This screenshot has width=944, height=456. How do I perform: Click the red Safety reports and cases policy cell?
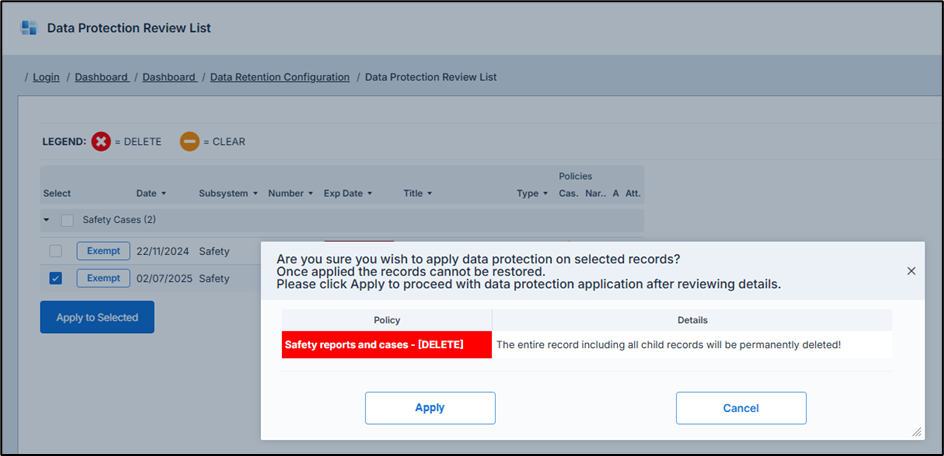tap(386, 345)
